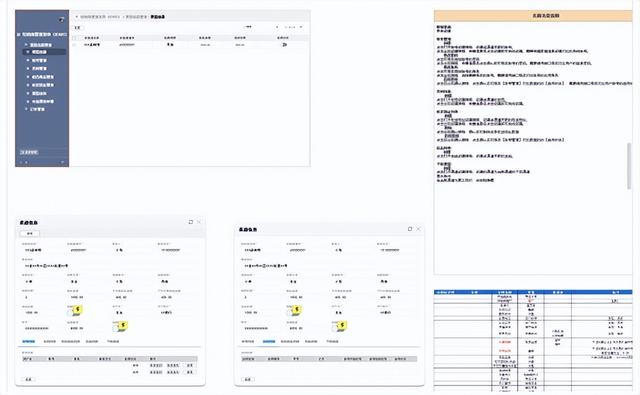Open the first yellow sticky note in right dialog
Image resolution: width=640 pixels, height=395 pixels.
[x=297, y=310]
